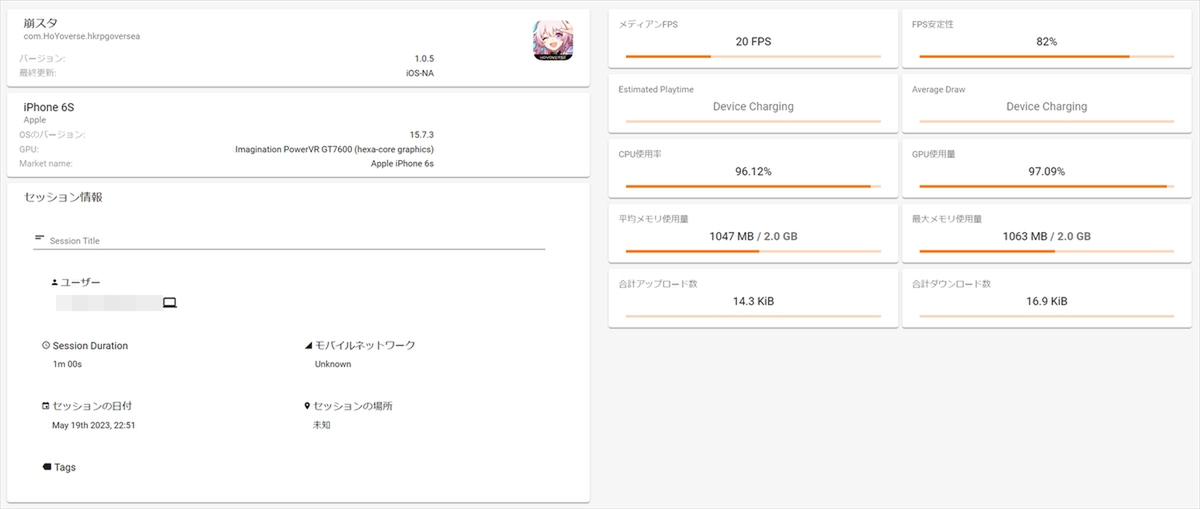Open the 平均メモリ使用量 card
Screen dimensions: 1200x509
click(x=753, y=232)
